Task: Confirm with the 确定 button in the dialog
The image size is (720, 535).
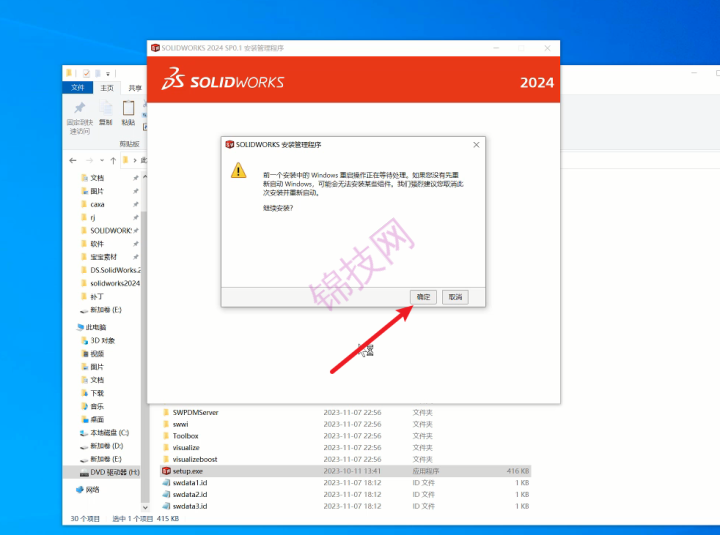Action: point(423,297)
